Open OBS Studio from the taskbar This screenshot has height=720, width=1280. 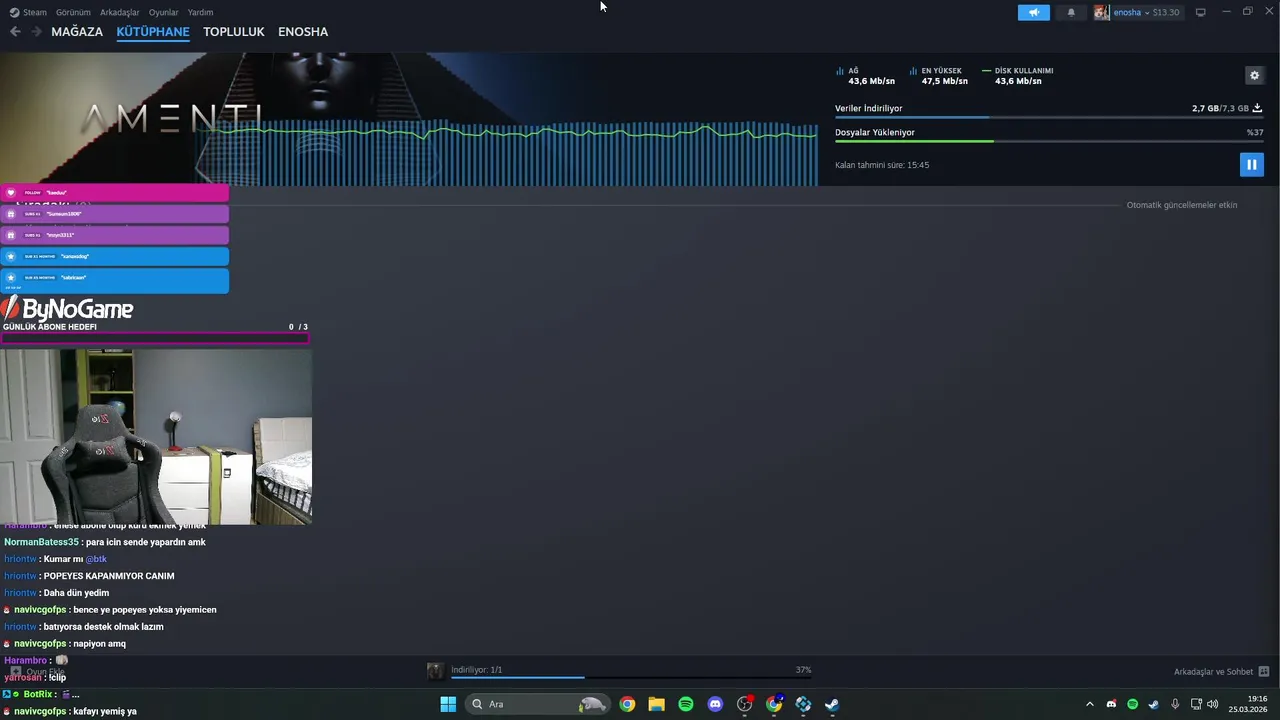744,704
